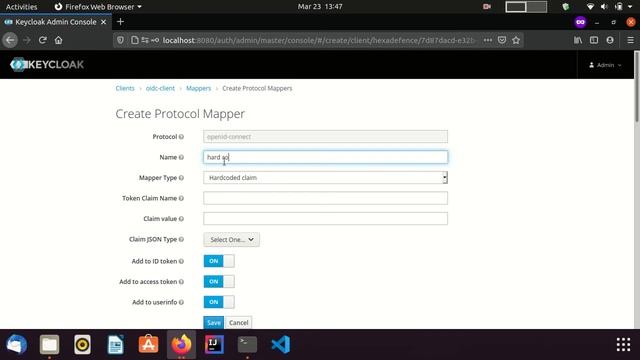The width and height of the screenshot is (640, 360).
Task: Open the Admin user dropdown
Action: tap(605, 65)
